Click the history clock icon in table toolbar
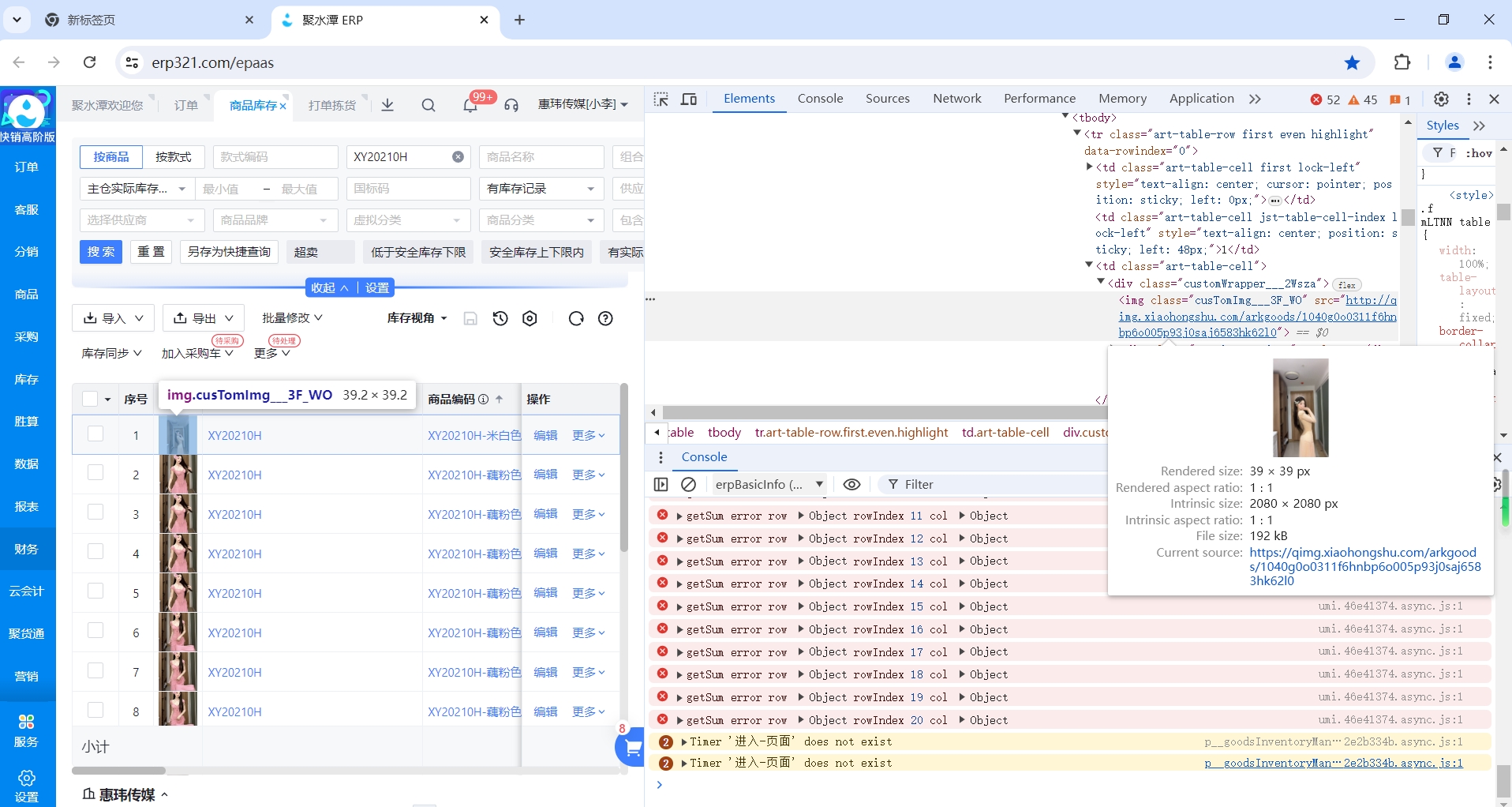The width and height of the screenshot is (1512, 807). click(x=500, y=318)
